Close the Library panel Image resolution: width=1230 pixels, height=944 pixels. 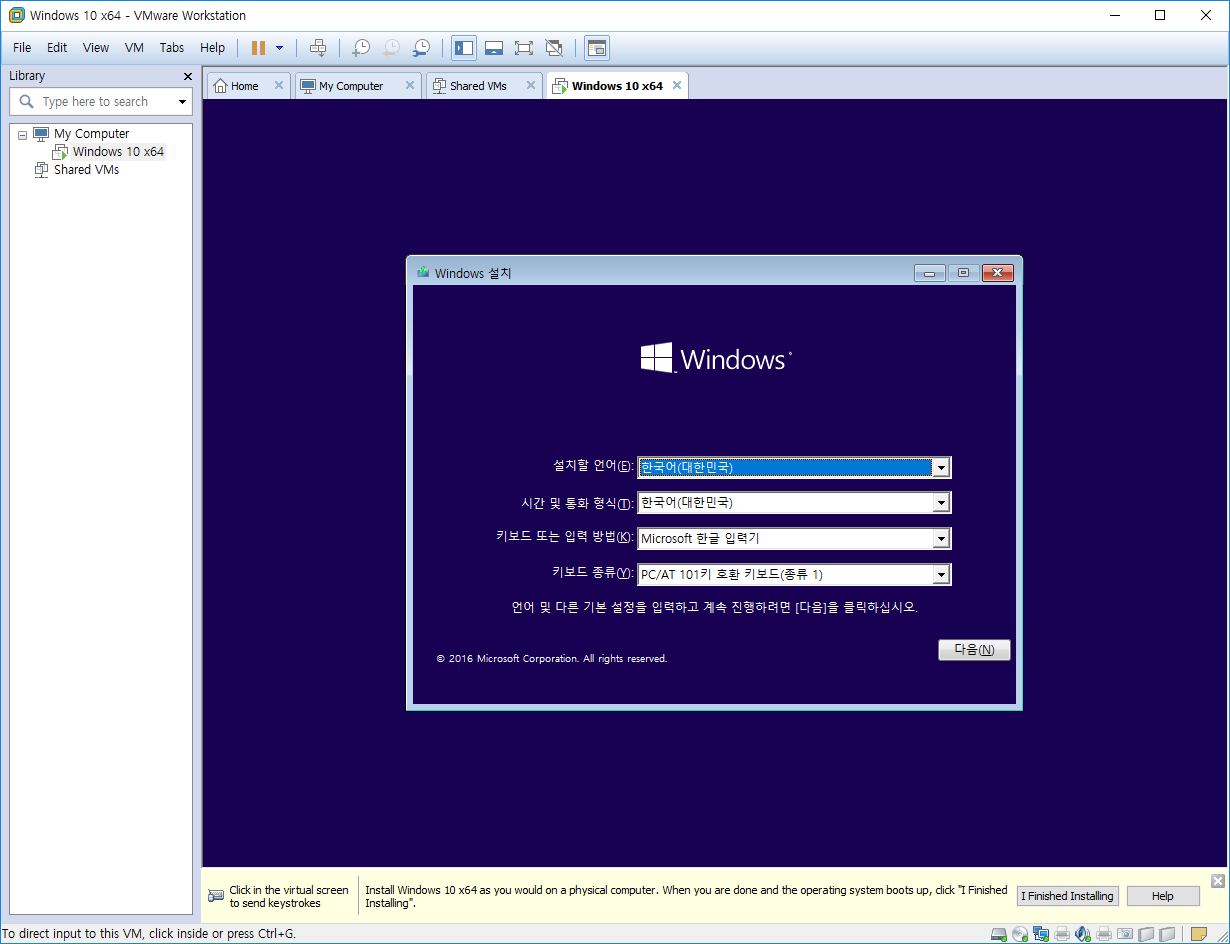188,76
